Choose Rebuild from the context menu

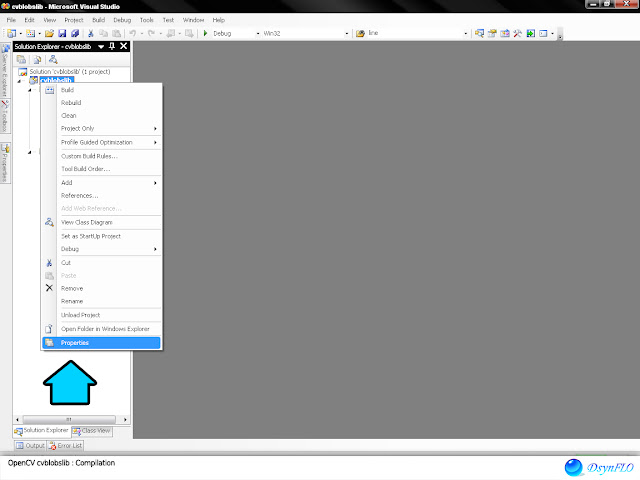pos(102,103)
